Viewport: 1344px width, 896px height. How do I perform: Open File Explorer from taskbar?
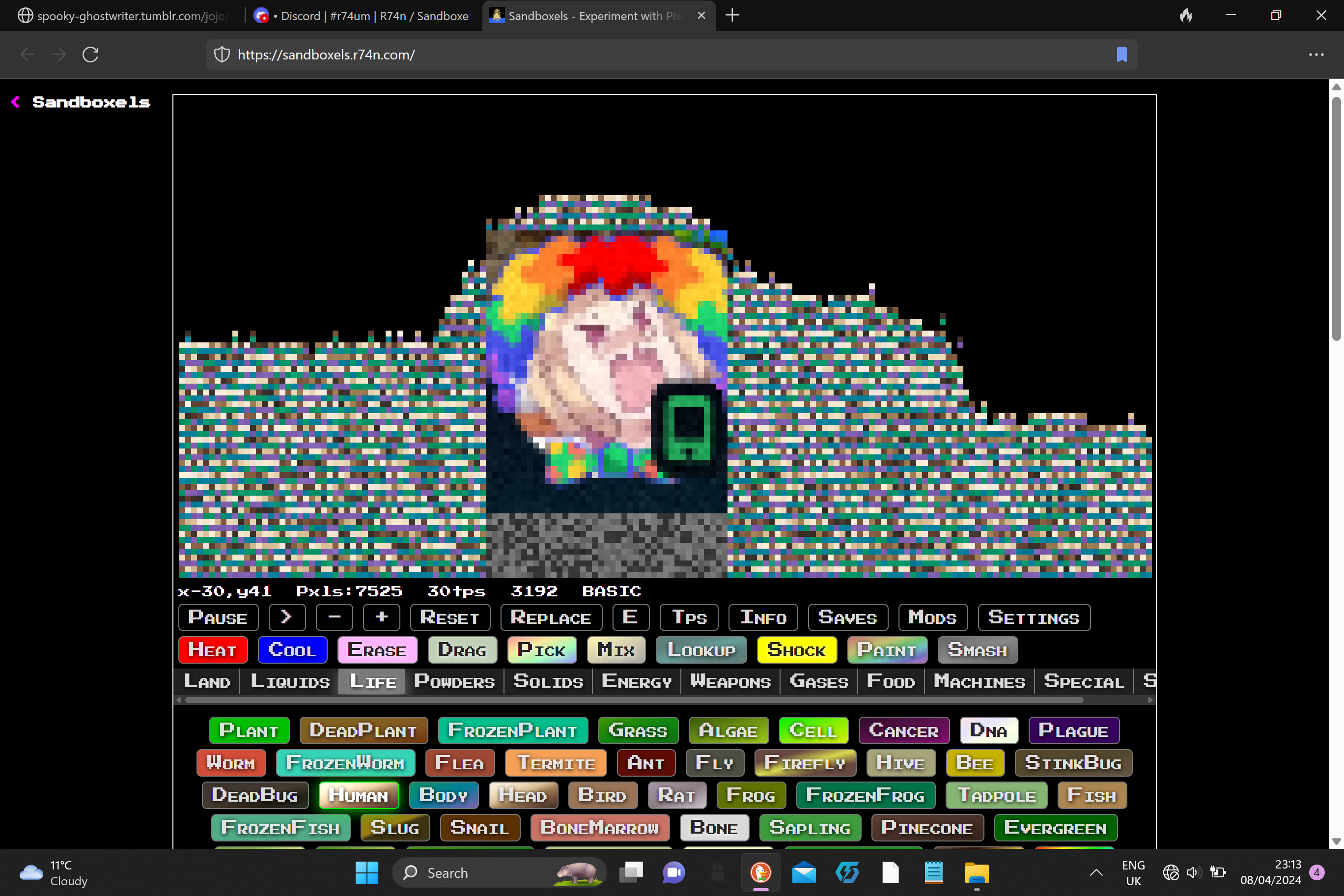[x=977, y=872]
